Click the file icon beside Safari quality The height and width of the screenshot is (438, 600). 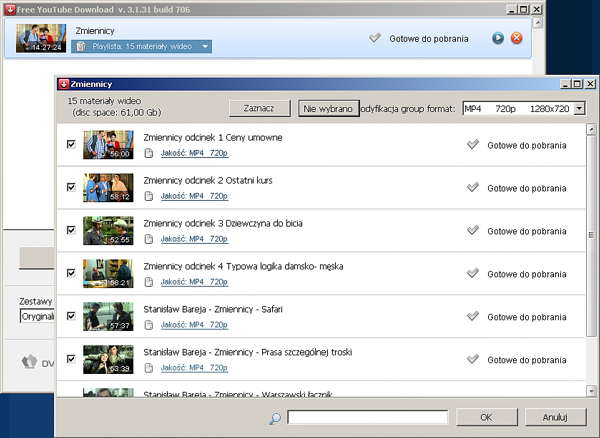[149, 325]
